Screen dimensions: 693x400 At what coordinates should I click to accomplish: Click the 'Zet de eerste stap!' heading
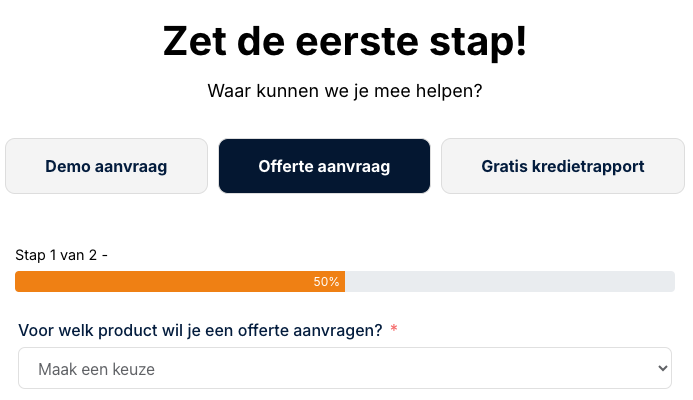[x=345, y=42]
